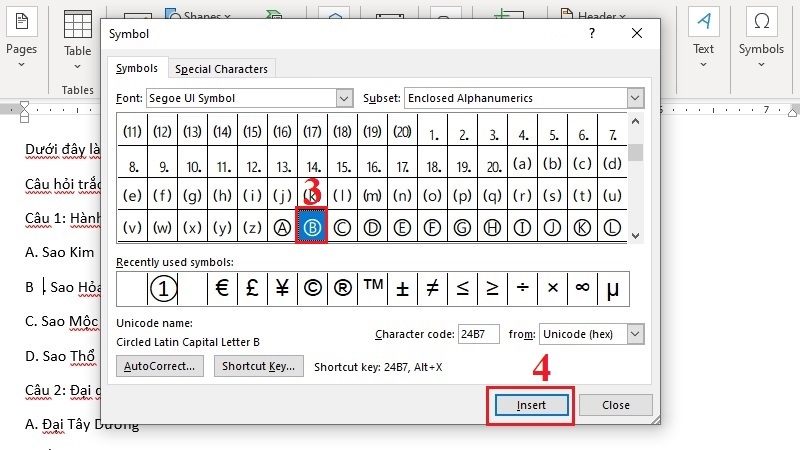Expand the Subset dropdown list
Screen dimensions: 800x450
tap(635, 98)
